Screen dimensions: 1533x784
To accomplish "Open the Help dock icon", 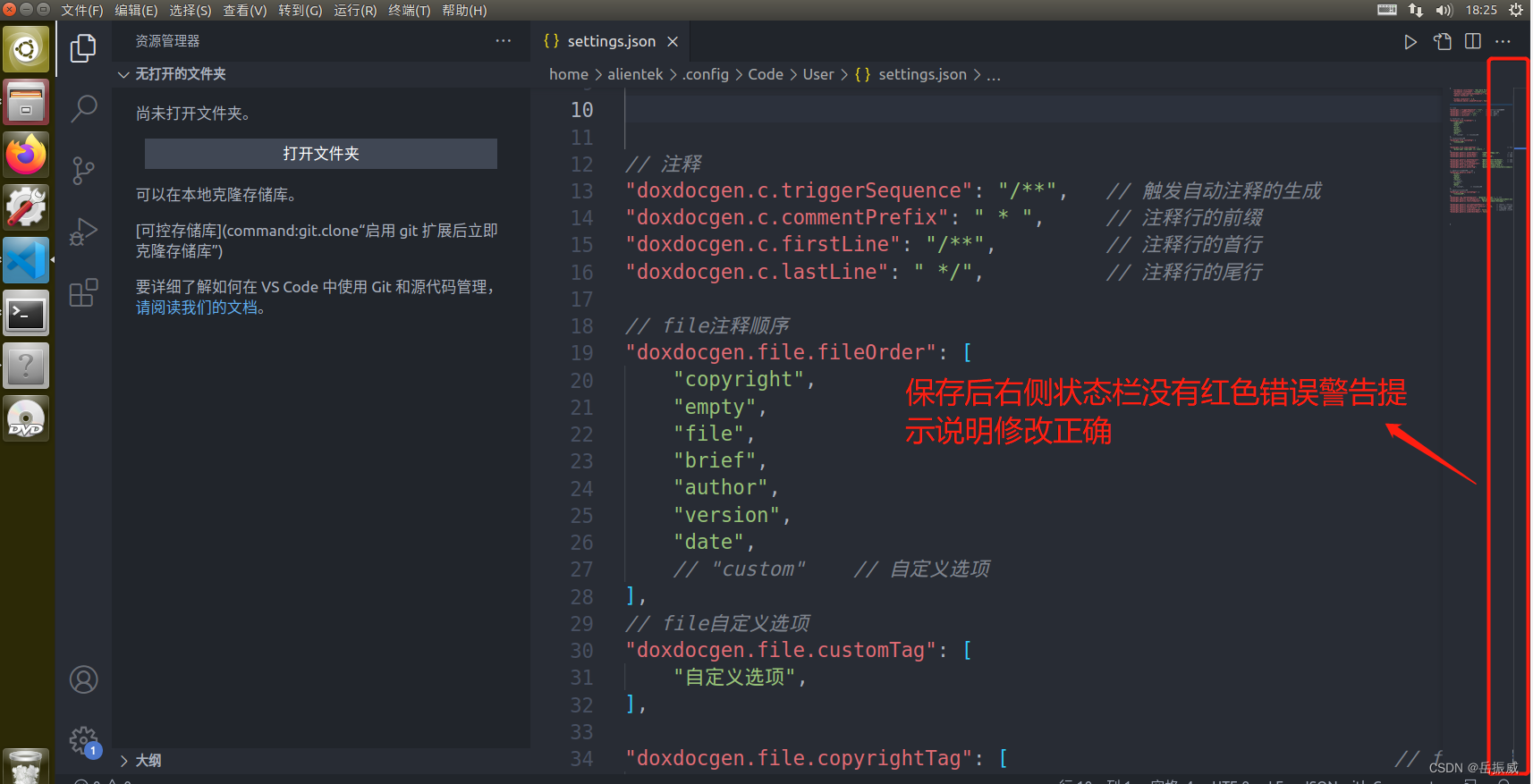I will pyautogui.click(x=26, y=366).
